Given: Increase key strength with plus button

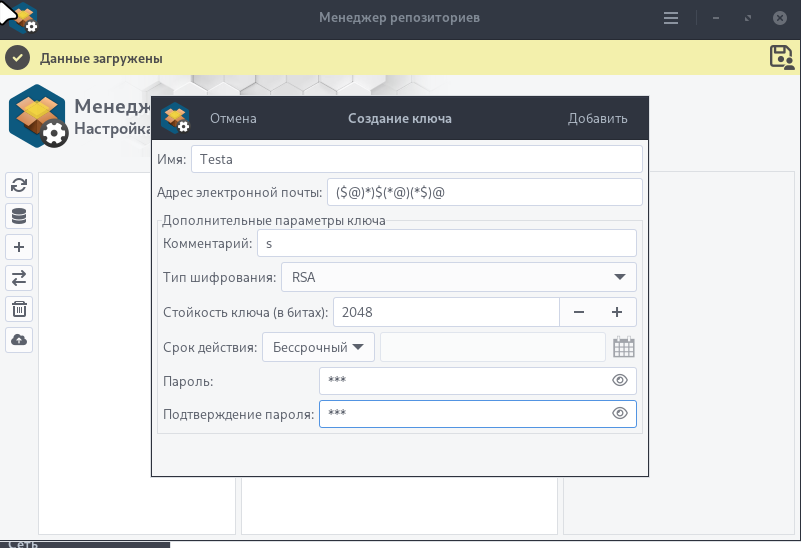Looking at the screenshot, I should click(x=617, y=312).
